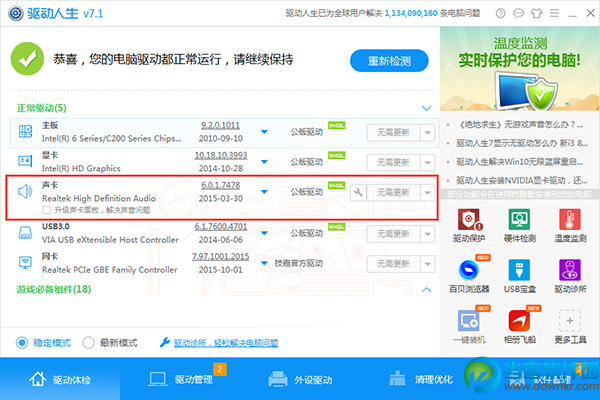Open 主板 version dropdown arrow
Image resolution: width=600 pixels, height=400 pixels.
pos(264,132)
